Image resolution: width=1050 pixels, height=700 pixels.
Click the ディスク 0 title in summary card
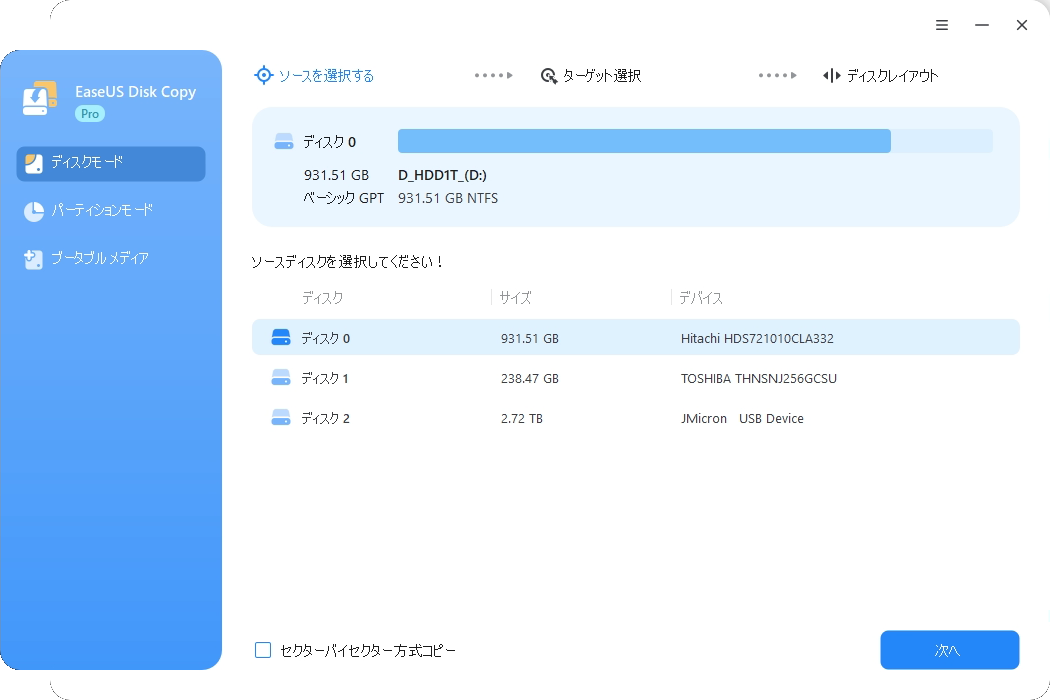tap(329, 142)
